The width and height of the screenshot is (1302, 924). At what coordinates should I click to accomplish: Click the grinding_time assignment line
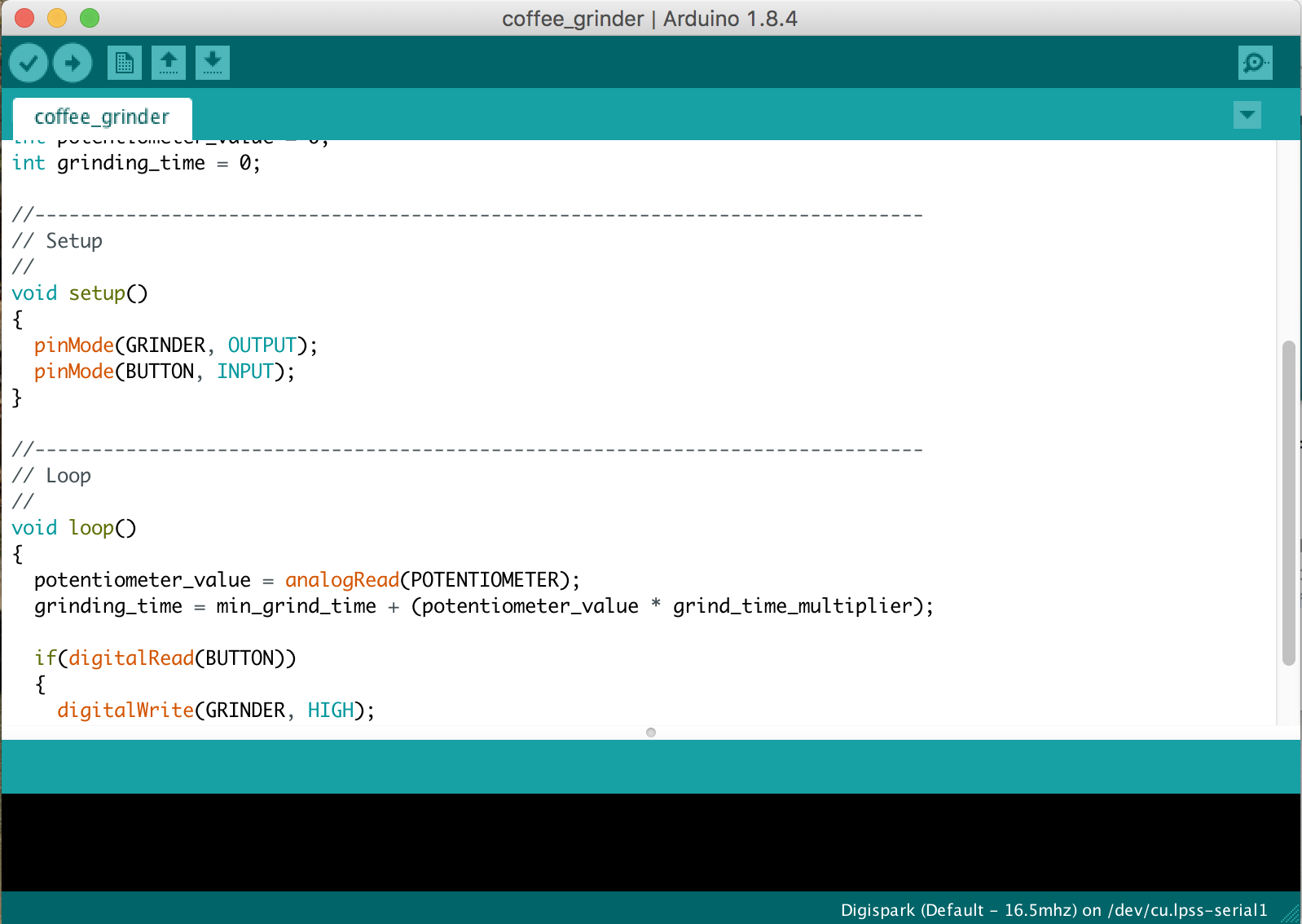coord(484,606)
